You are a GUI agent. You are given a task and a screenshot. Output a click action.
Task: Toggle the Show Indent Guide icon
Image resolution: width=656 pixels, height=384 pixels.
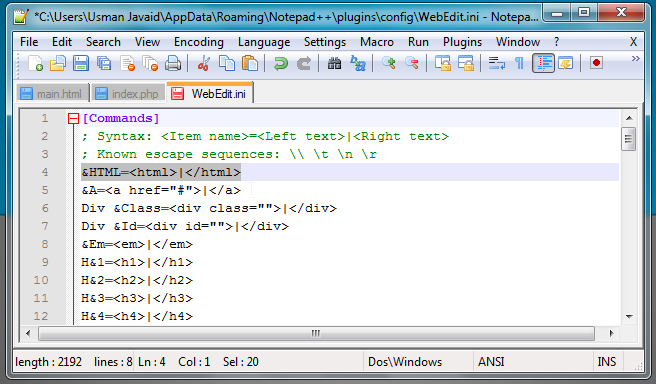[543, 64]
